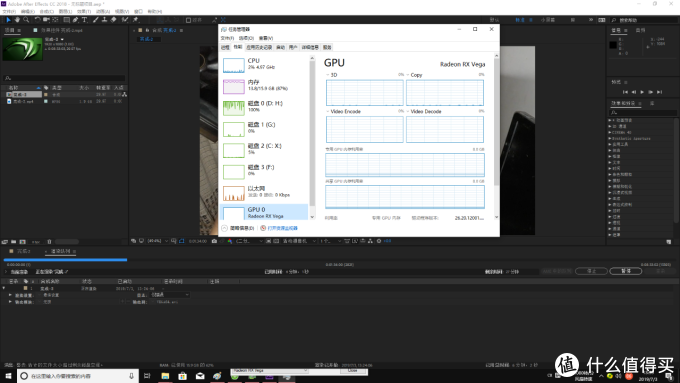Click the color swatch in Info panel
Screen dimensions: 680x383
pyautogui.click(x=613, y=45)
